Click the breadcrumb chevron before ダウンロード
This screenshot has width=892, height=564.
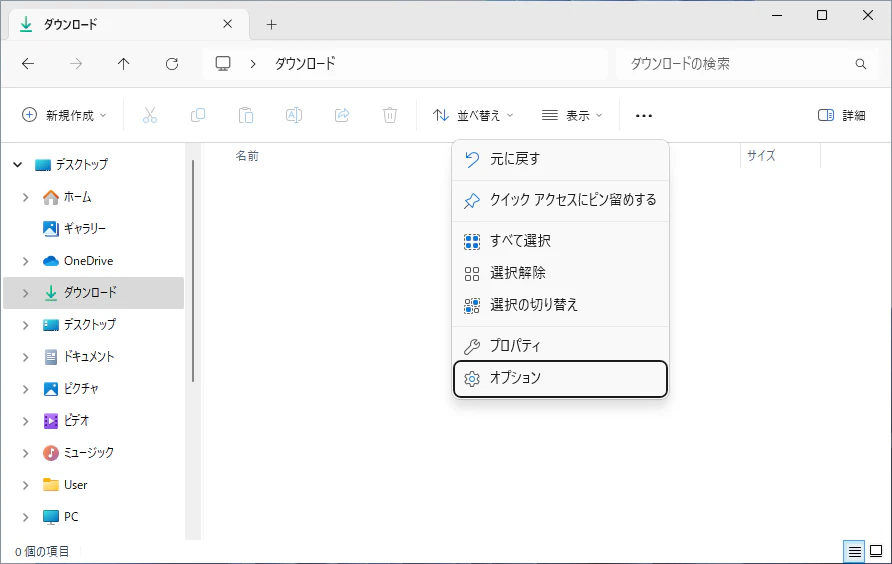(x=253, y=64)
